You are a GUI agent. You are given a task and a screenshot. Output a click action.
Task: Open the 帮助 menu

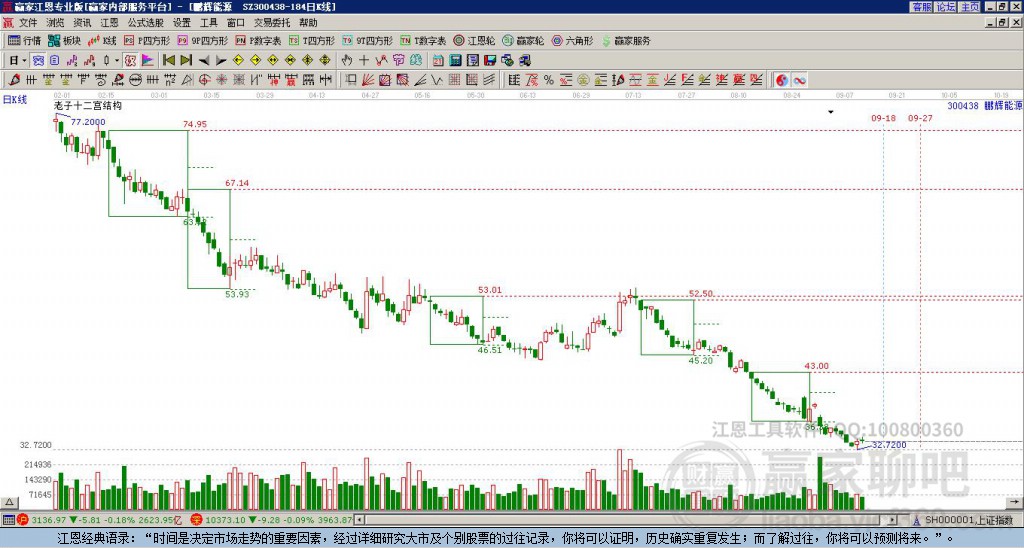pyautogui.click(x=308, y=23)
